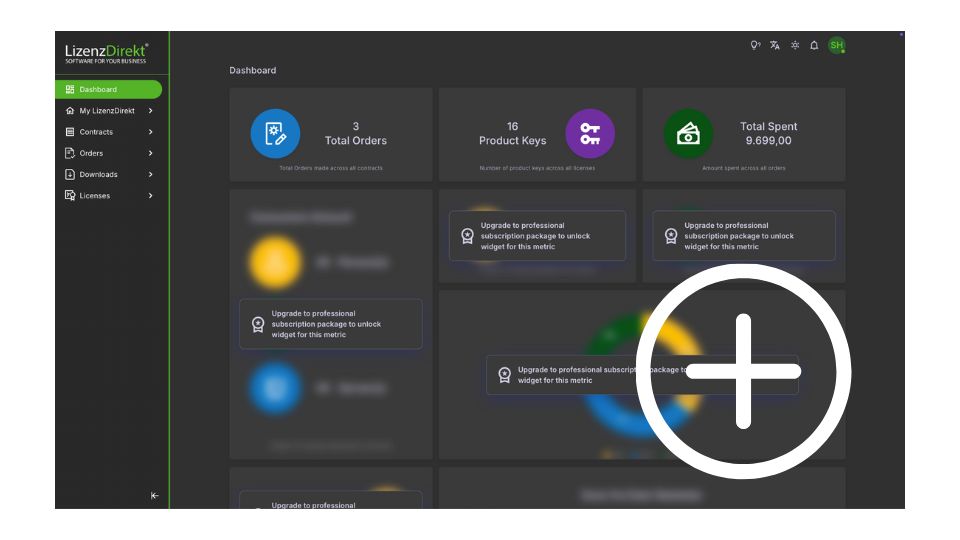Click the upgrade notice in the top-right widget
The width and height of the screenshot is (960, 540).
tap(743, 236)
